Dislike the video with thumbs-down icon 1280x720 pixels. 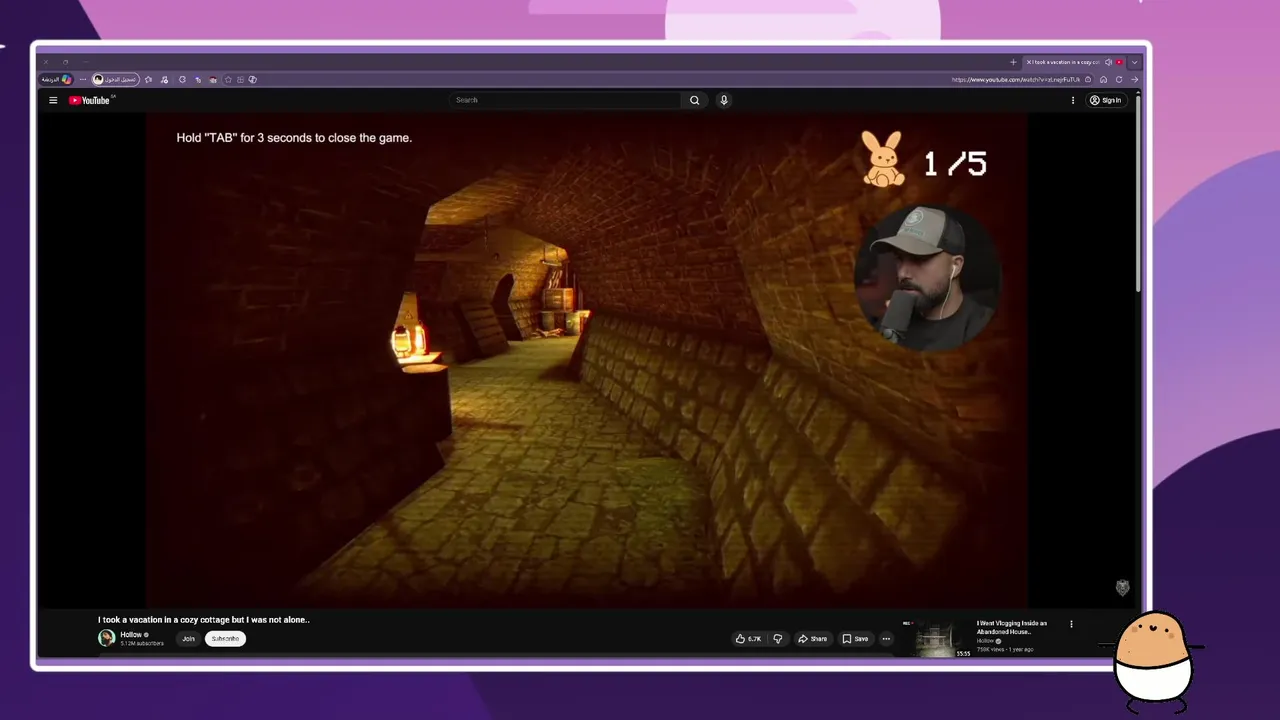point(777,639)
